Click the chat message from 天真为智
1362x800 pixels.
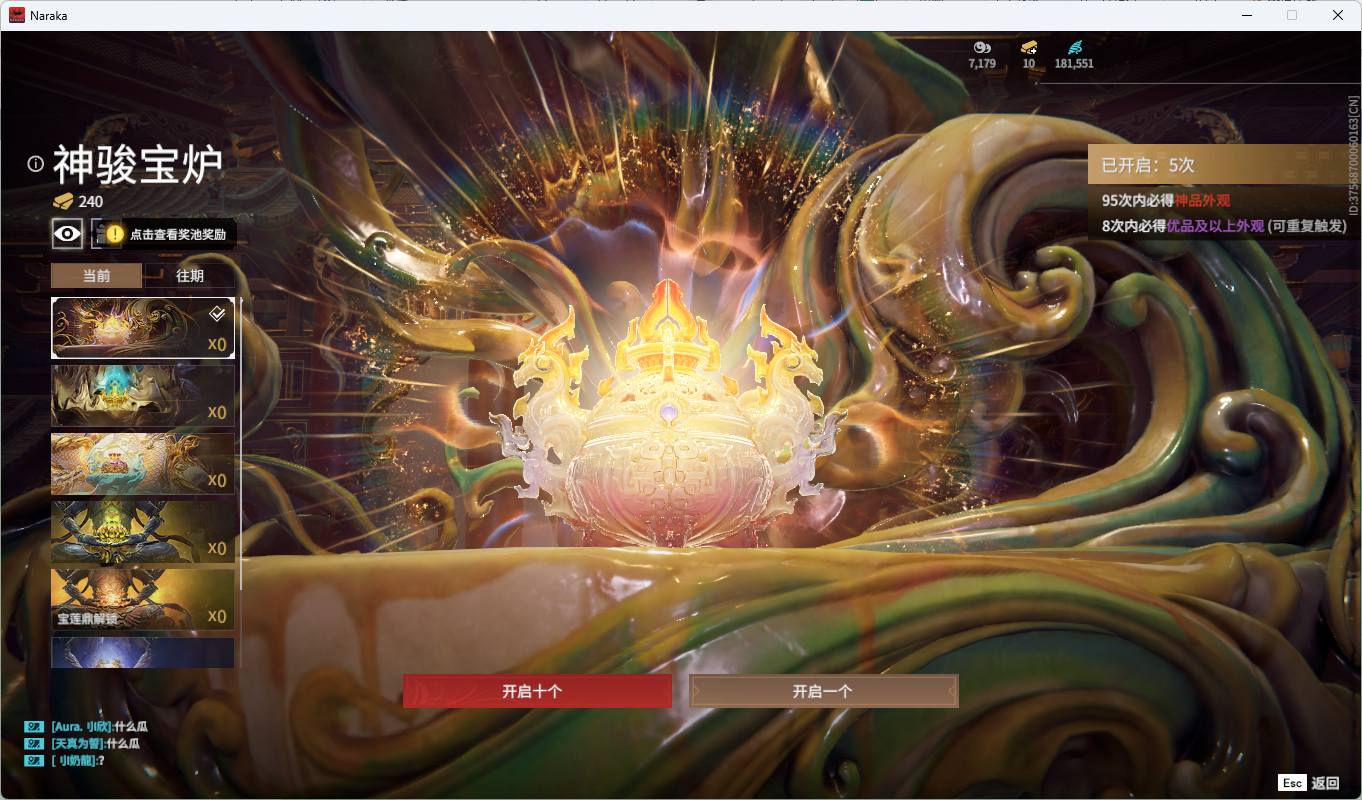(96, 744)
